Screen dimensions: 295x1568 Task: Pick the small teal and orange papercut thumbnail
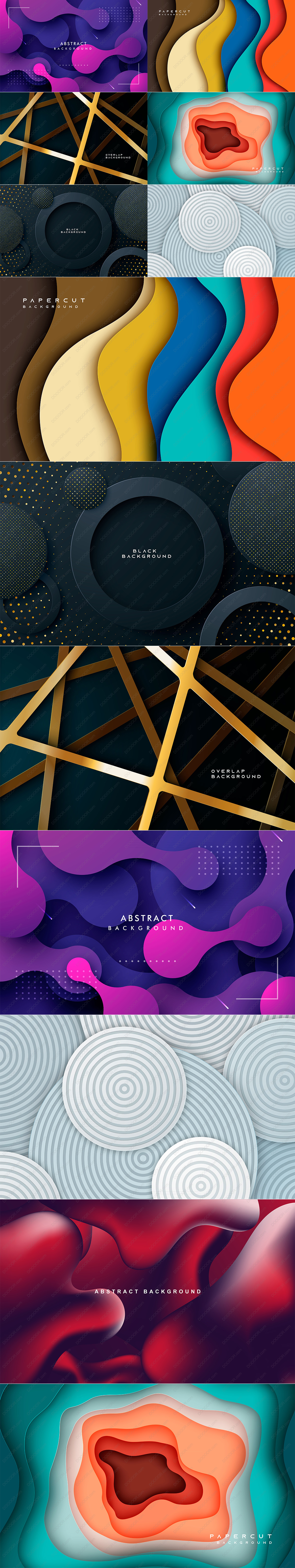(x=221, y=138)
